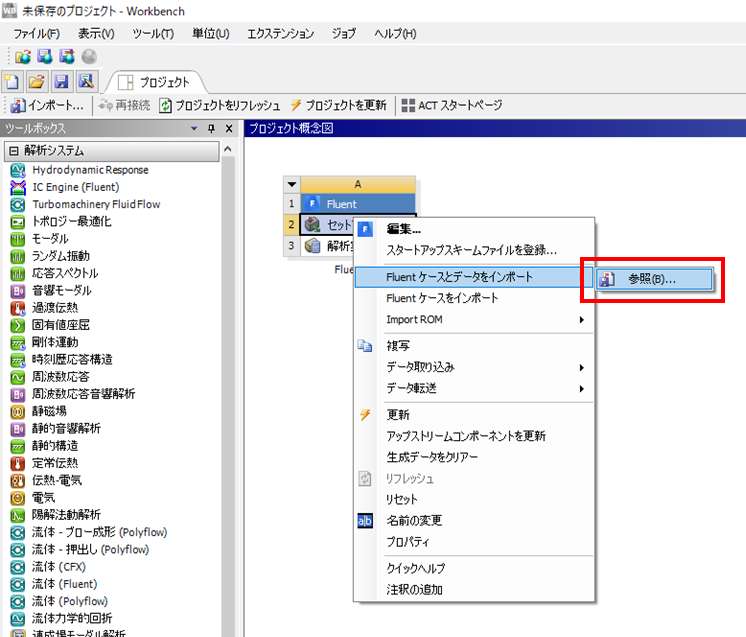Choose Reset (リセット) in the context menu
The image size is (746, 637).
(474, 500)
